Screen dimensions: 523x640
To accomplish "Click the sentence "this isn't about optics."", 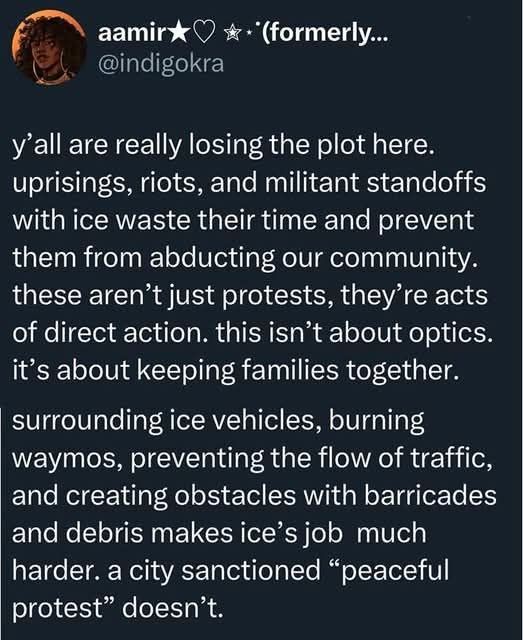I will (354, 333).
